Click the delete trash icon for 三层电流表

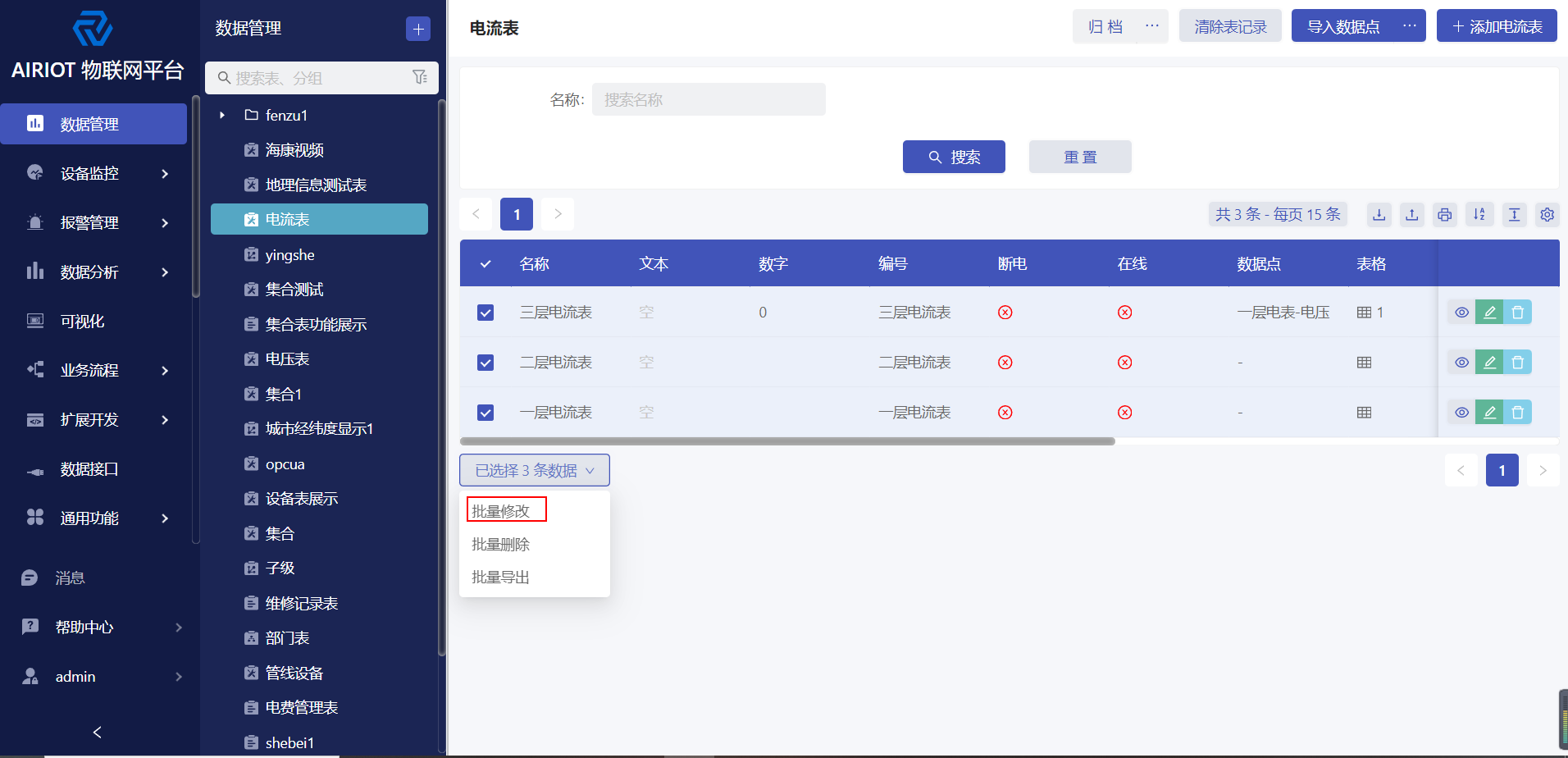1517,312
